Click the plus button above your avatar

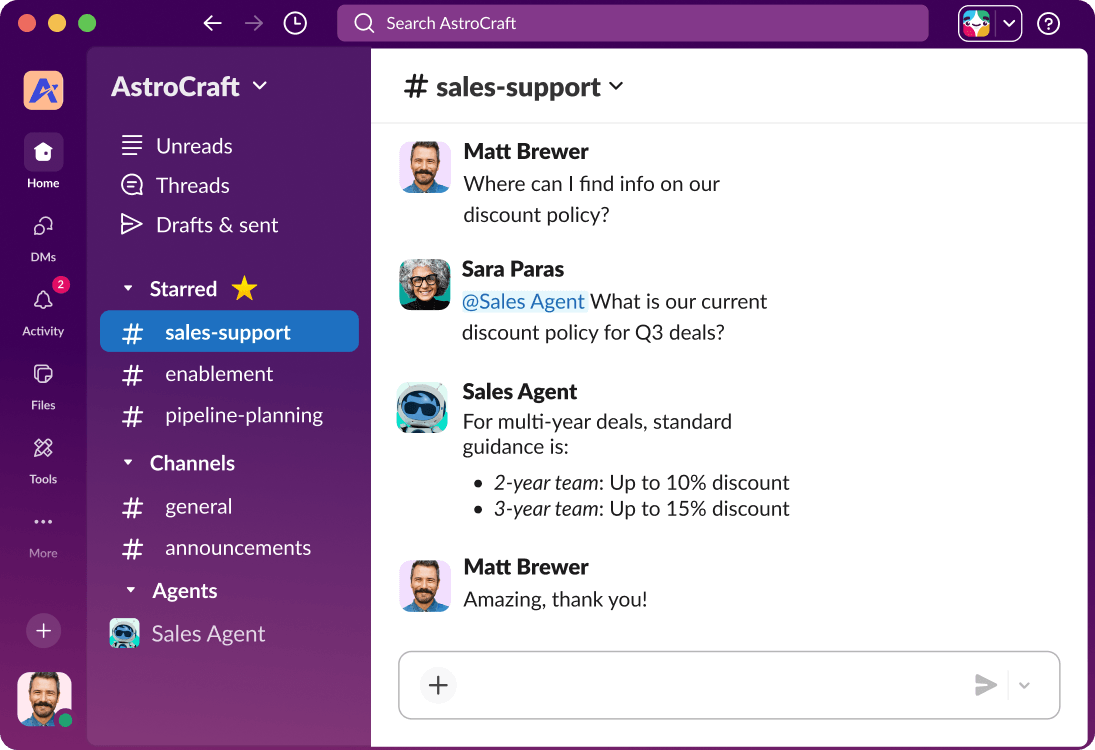point(43,631)
